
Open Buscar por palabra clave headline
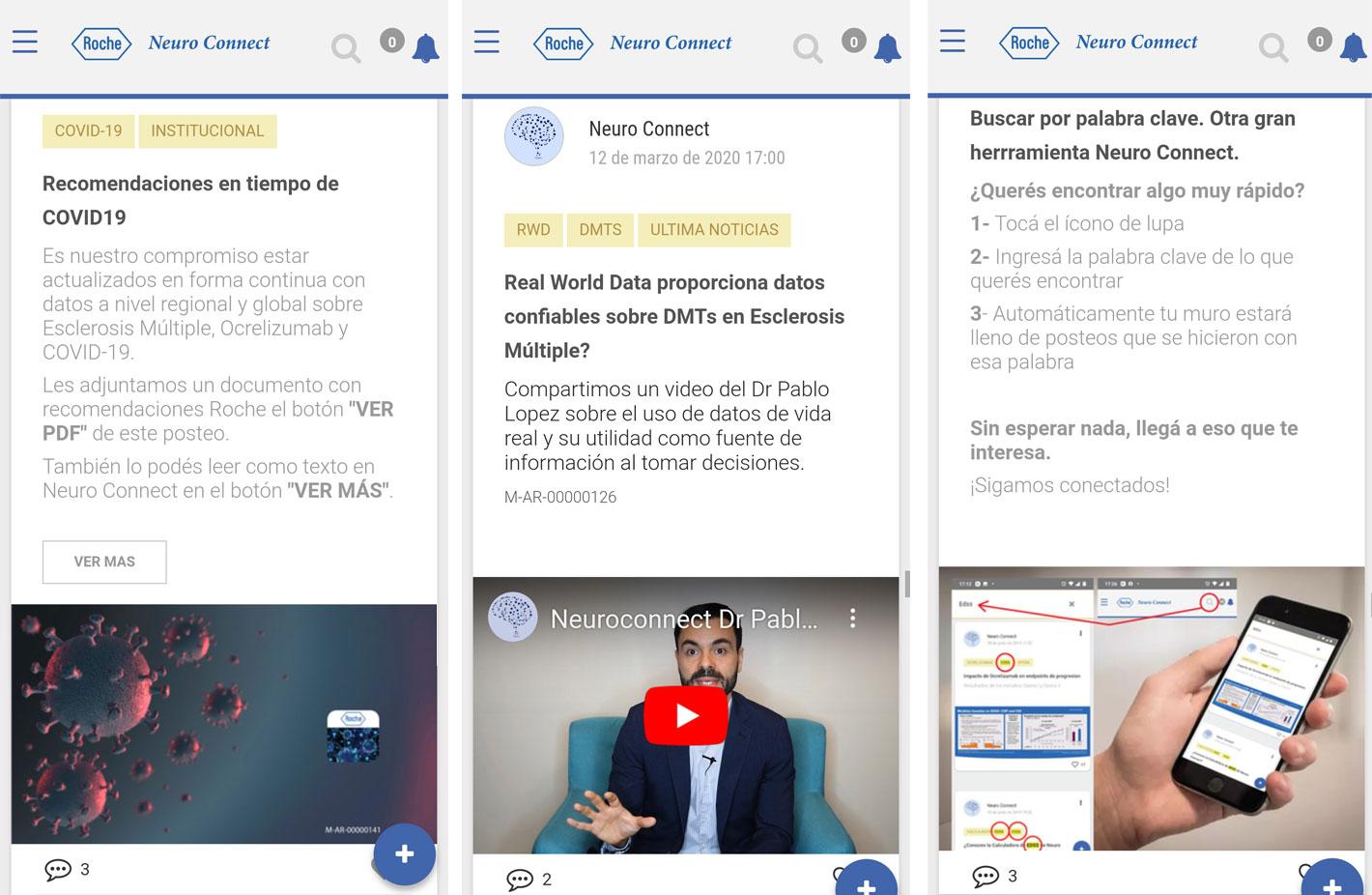1132,135
